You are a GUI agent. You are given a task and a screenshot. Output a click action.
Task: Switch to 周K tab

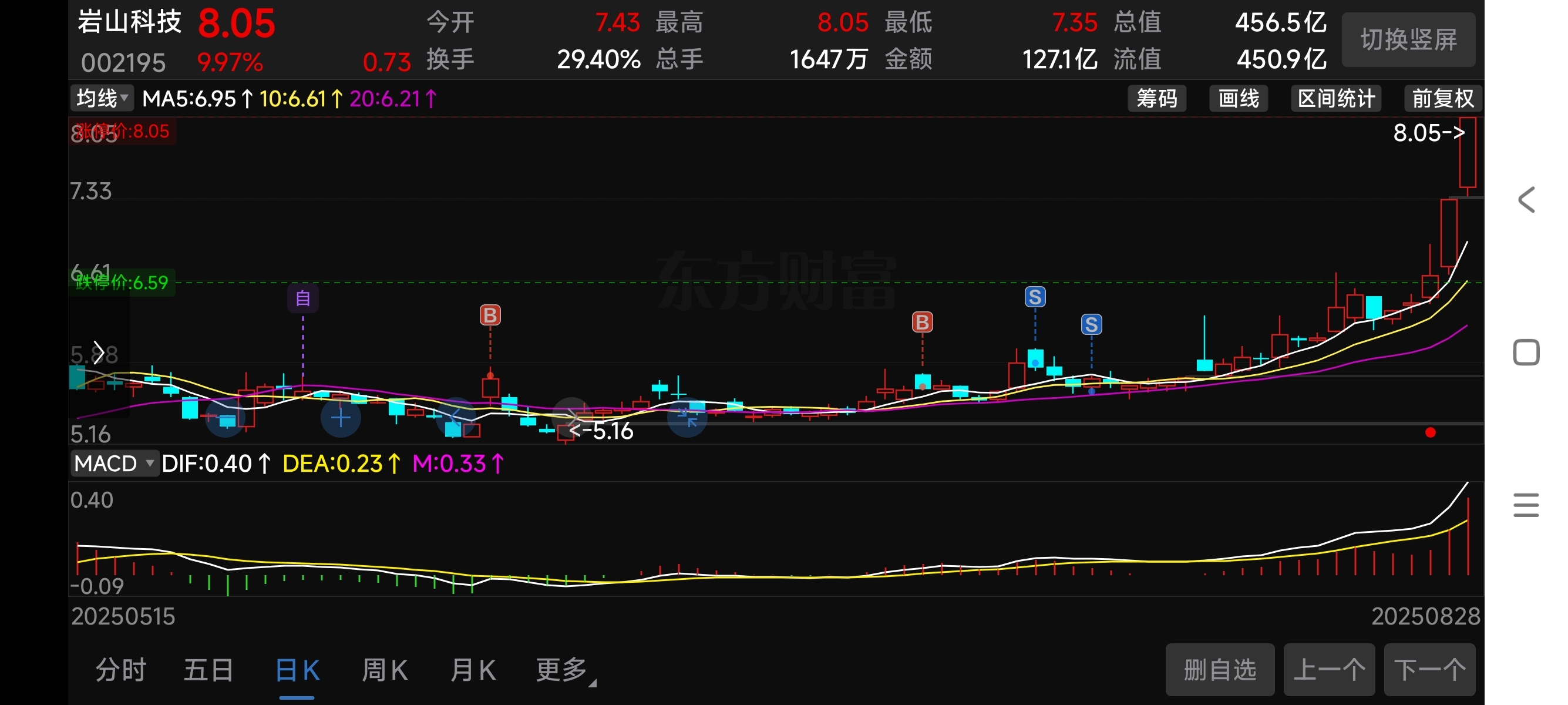(385, 670)
